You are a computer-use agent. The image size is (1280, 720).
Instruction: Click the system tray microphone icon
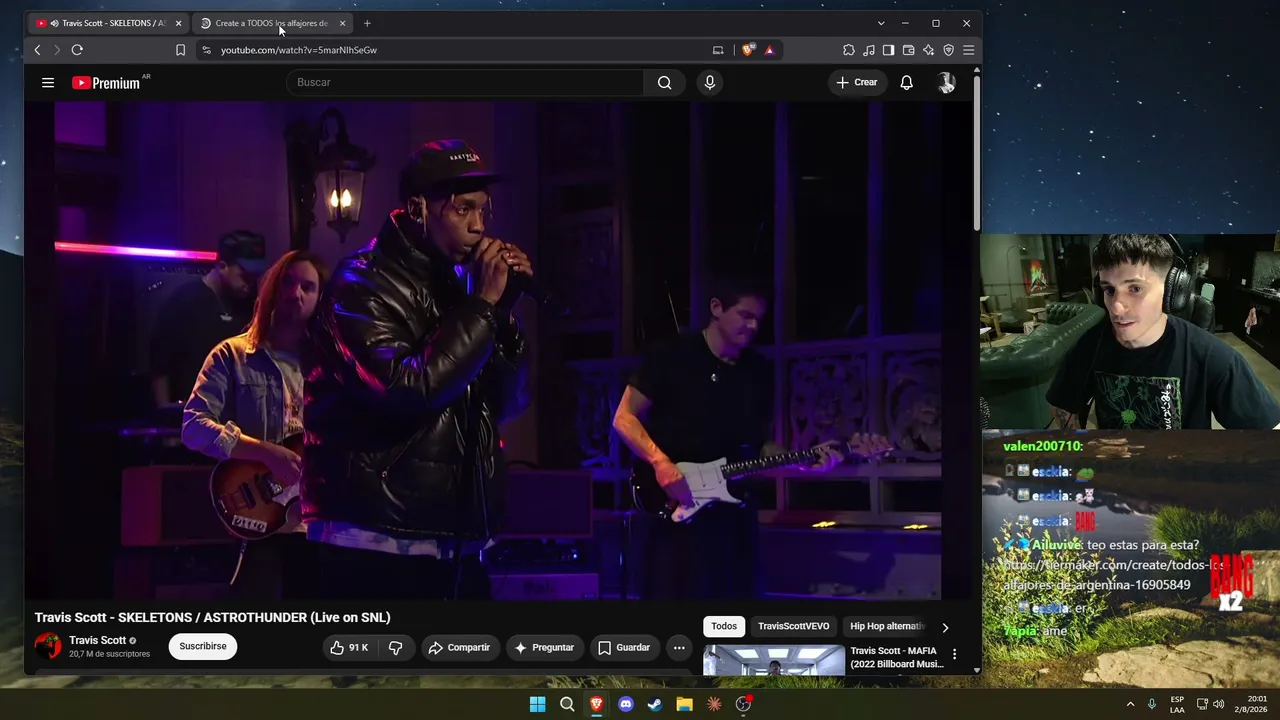click(x=1152, y=704)
